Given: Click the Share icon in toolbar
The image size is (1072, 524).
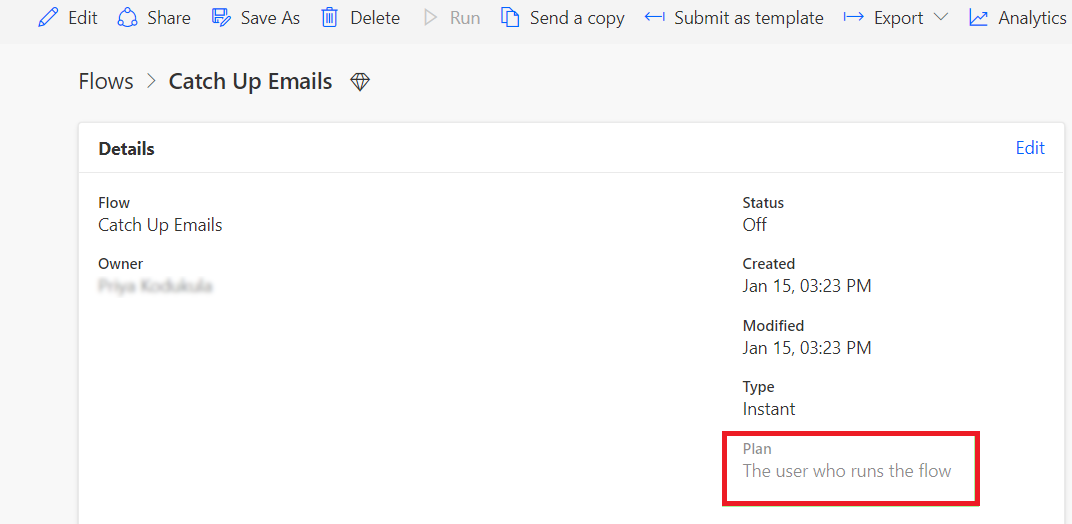Looking at the screenshot, I should [127, 17].
